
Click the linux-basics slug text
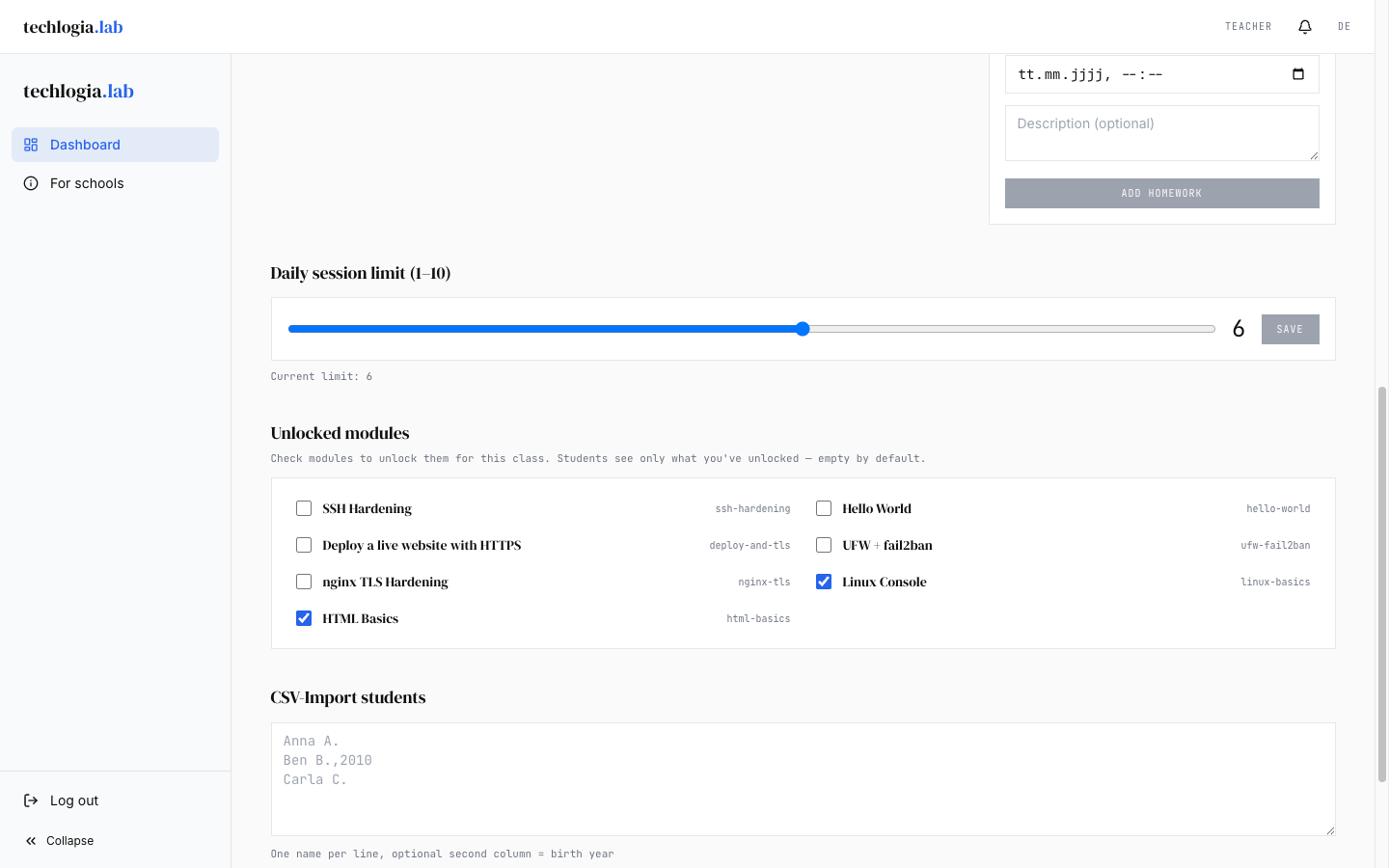[1275, 582]
